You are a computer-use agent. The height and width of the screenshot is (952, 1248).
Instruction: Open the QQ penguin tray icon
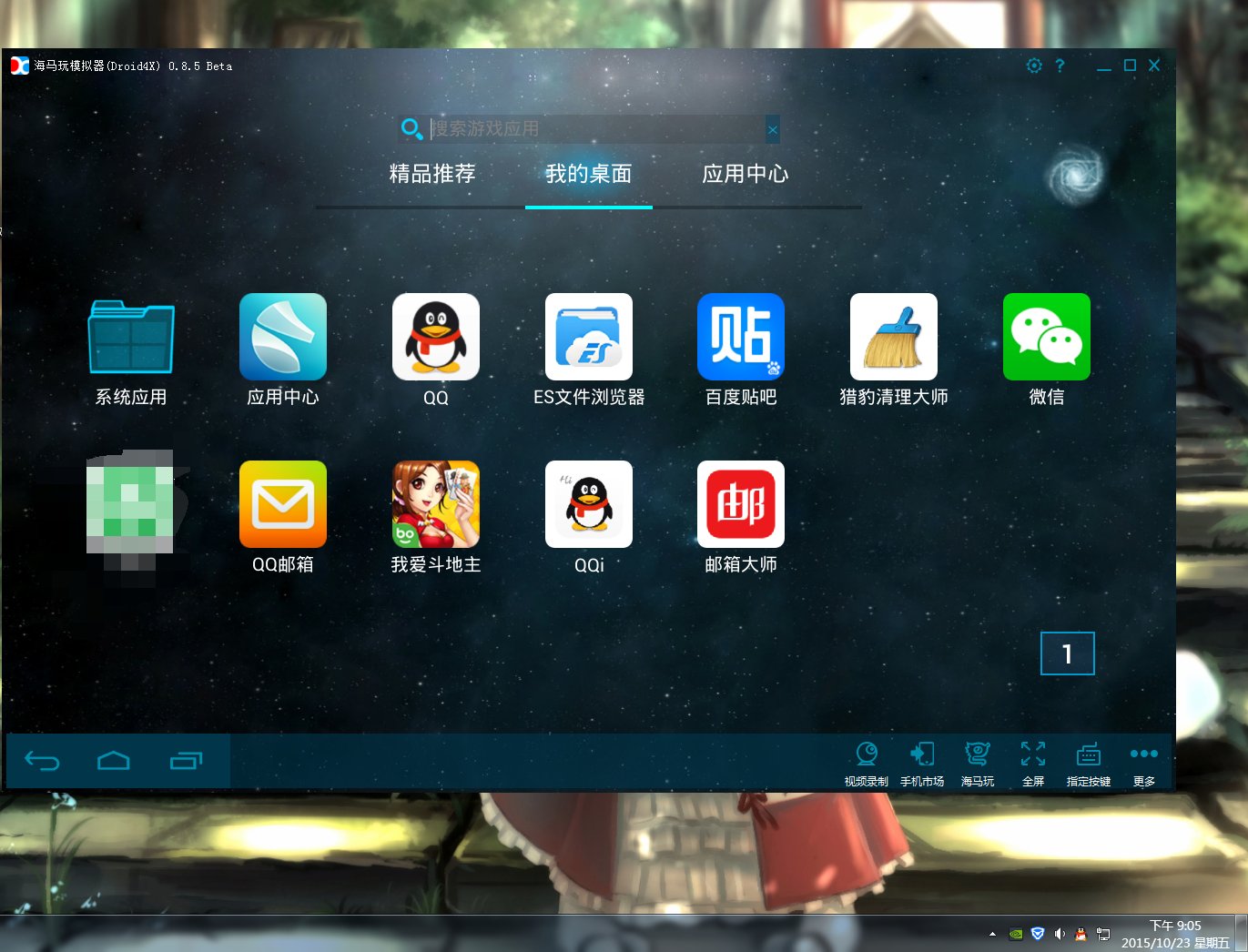tap(1081, 934)
